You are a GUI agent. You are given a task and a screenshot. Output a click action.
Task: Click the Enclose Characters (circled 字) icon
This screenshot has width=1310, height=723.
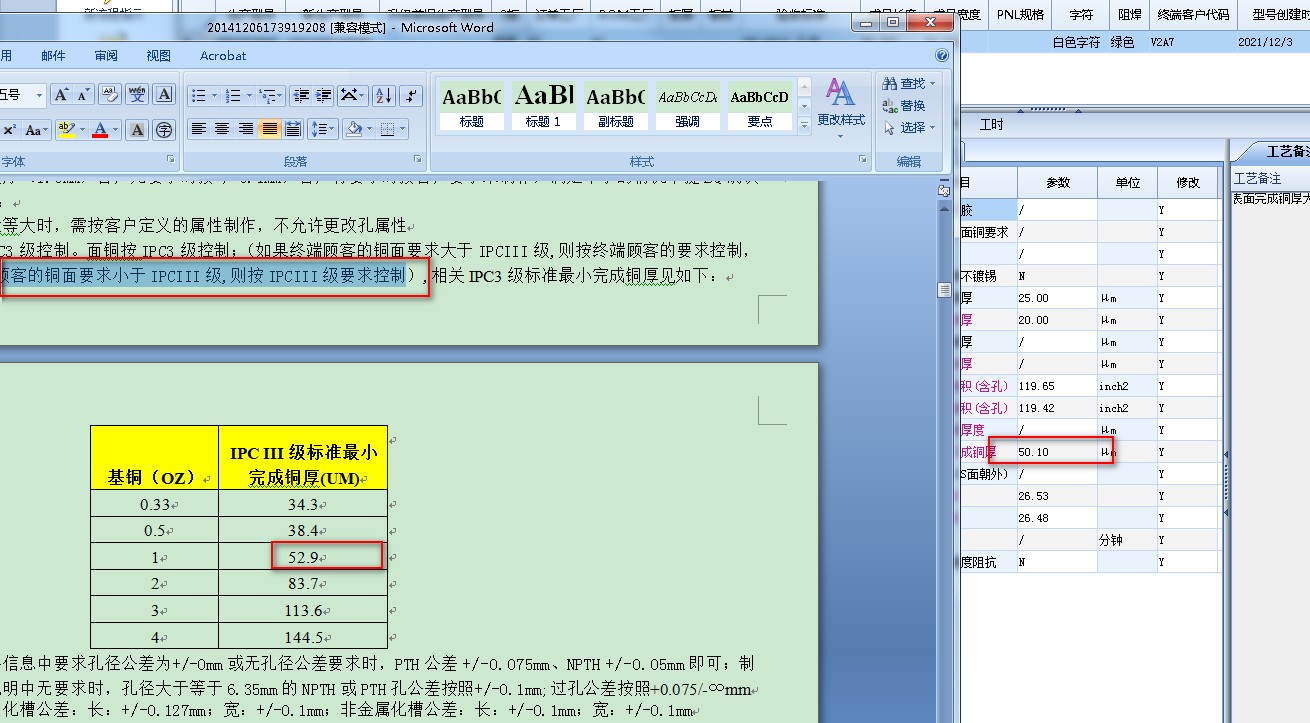[x=164, y=130]
